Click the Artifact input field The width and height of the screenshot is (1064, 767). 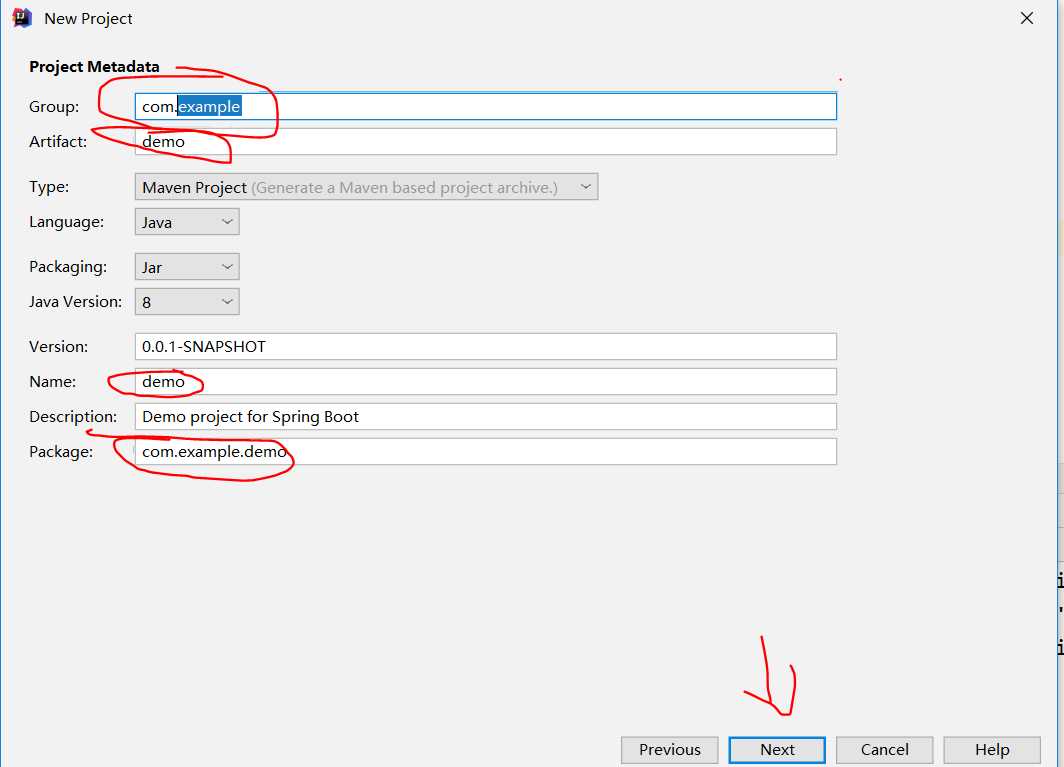point(486,142)
